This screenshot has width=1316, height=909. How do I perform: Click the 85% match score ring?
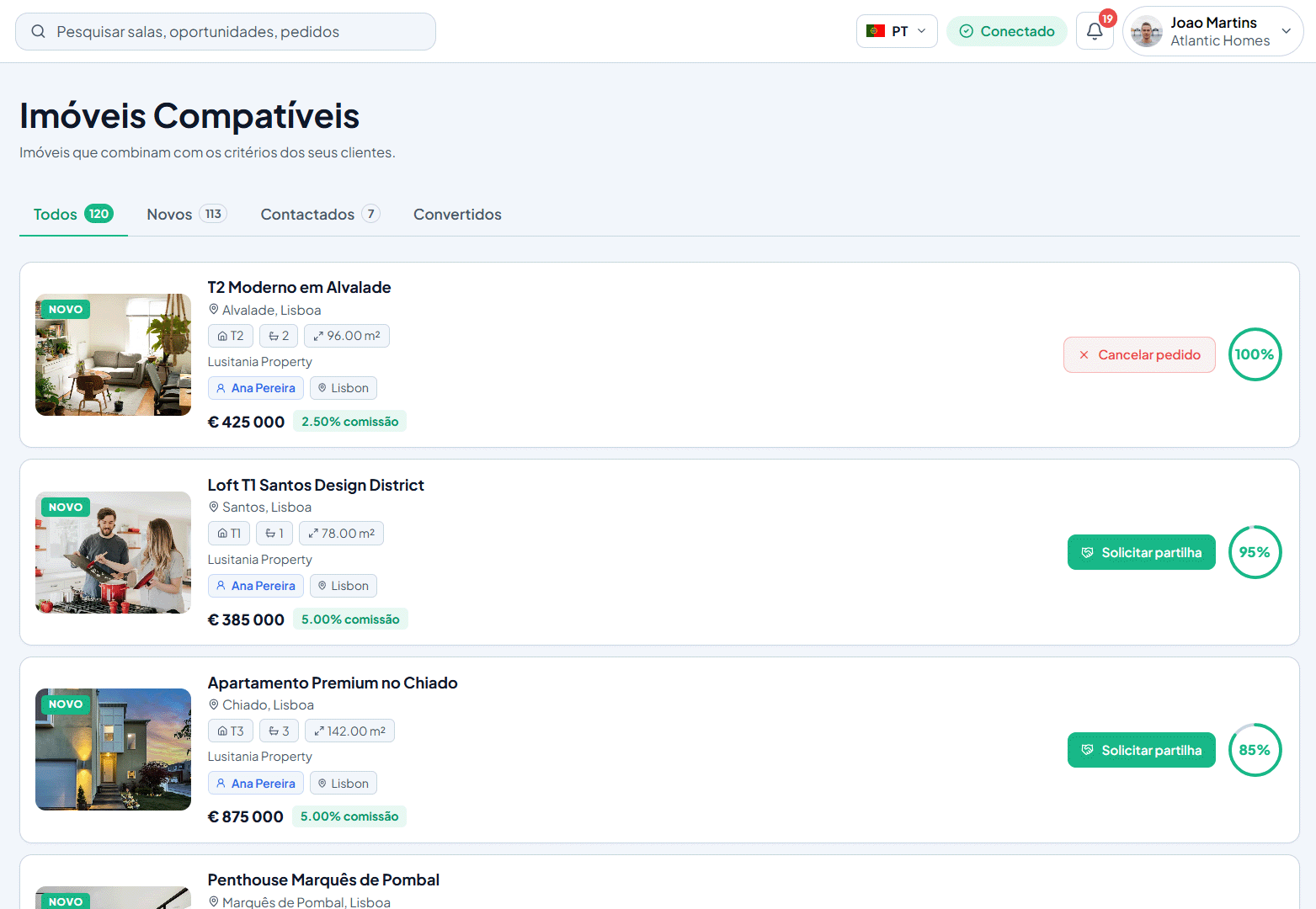coord(1255,750)
